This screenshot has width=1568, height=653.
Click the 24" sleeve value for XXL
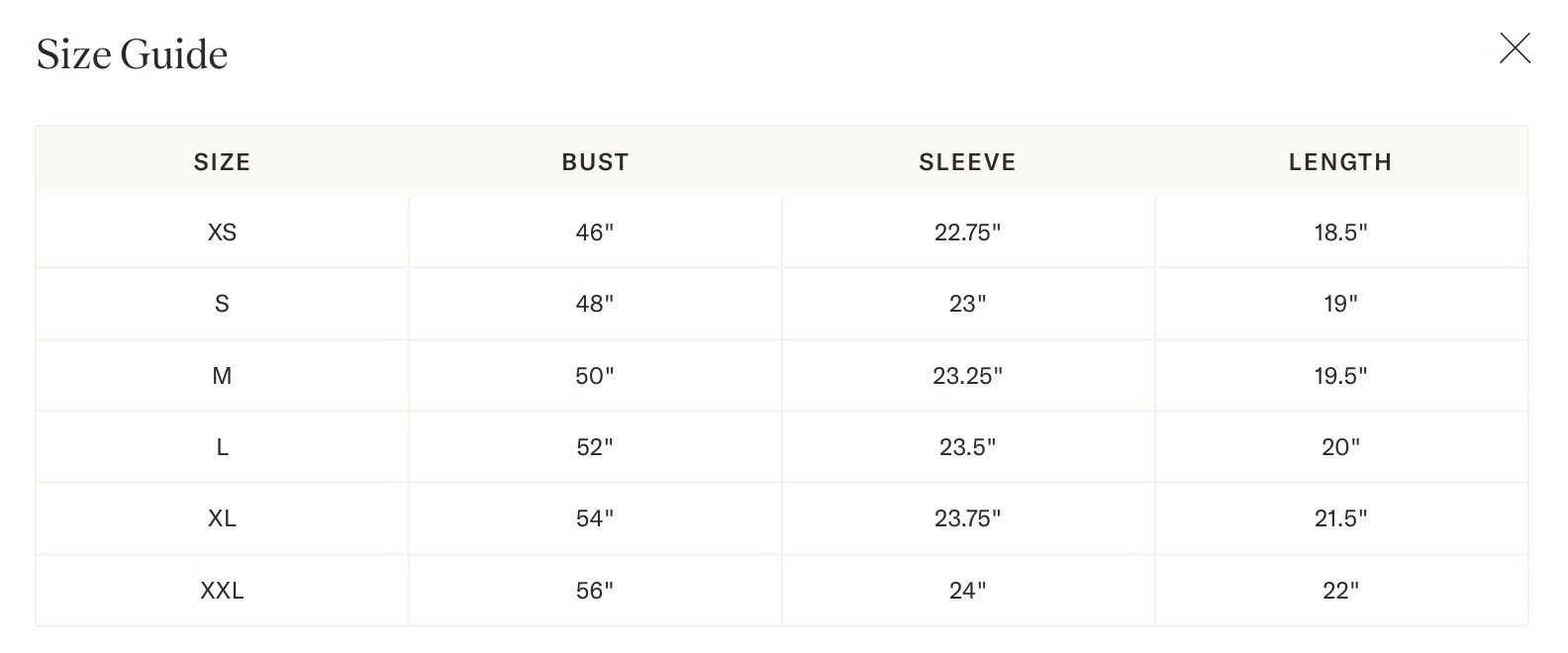click(967, 591)
